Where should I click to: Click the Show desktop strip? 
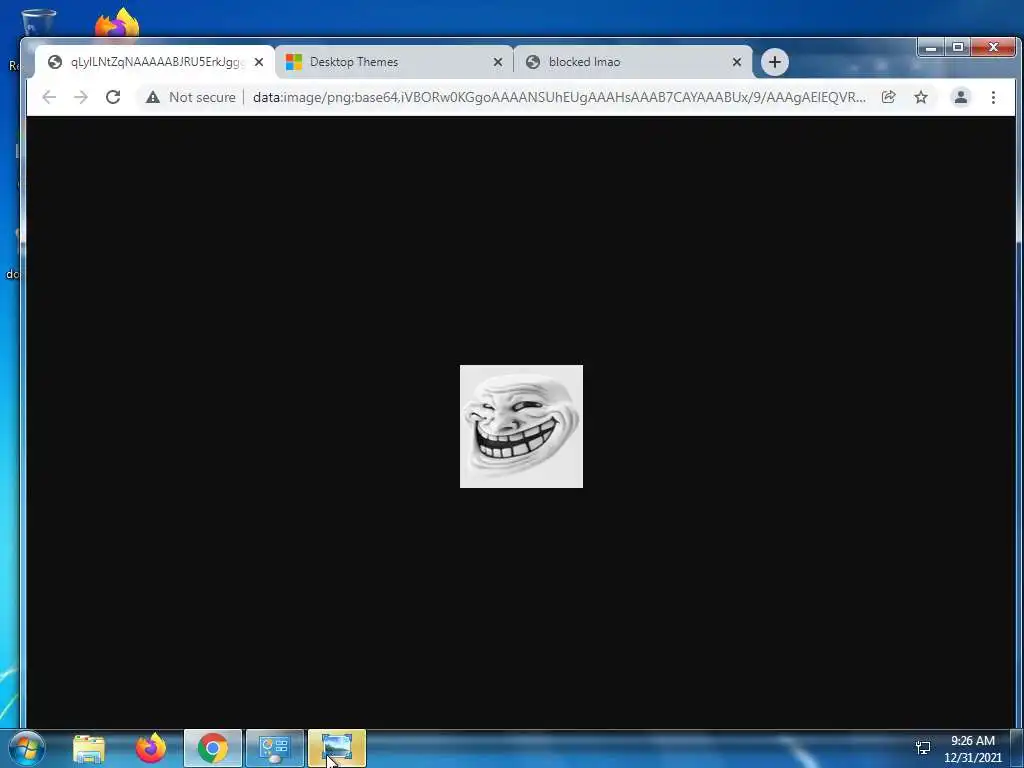1017,748
